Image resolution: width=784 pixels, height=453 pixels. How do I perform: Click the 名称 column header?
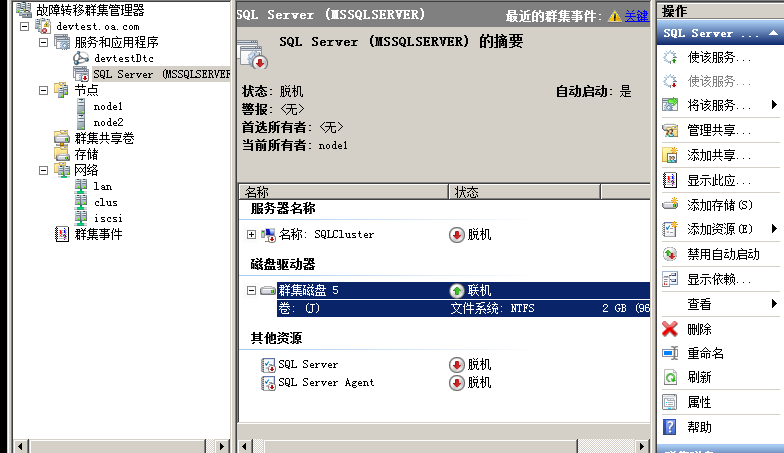click(x=344, y=192)
